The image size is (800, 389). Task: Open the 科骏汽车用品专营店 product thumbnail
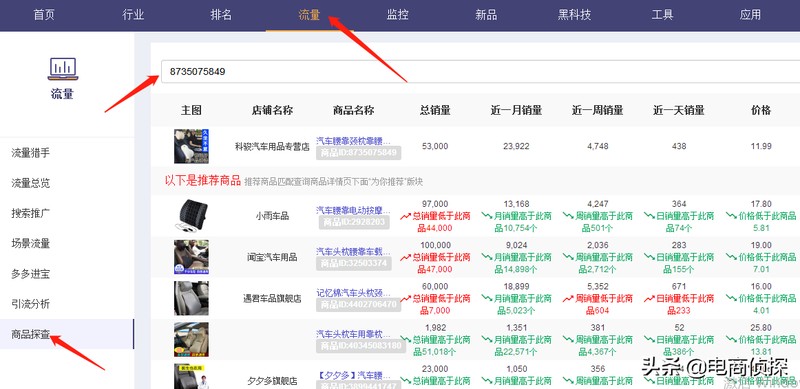click(x=191, y=146)
